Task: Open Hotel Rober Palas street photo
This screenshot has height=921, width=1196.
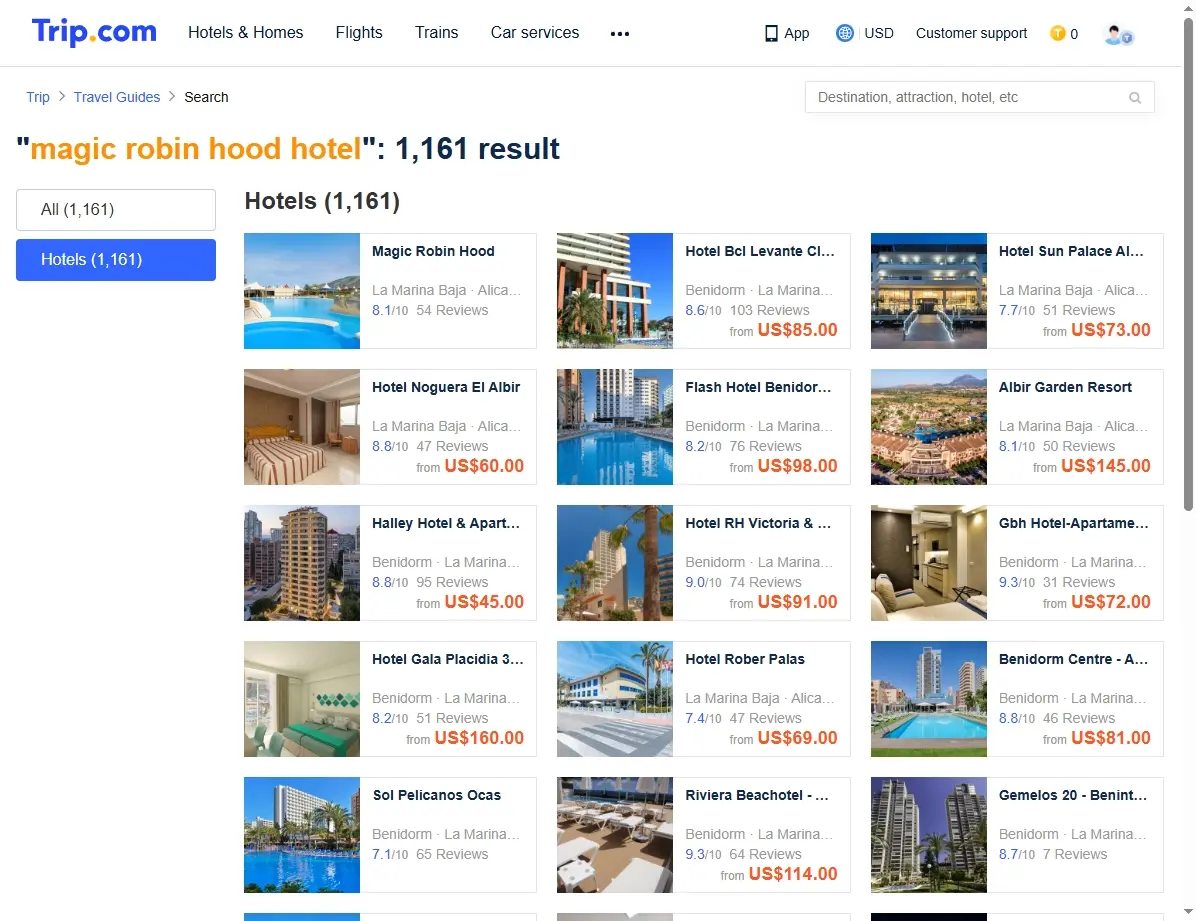Action: pyautogui.click(x=615, y=698)
